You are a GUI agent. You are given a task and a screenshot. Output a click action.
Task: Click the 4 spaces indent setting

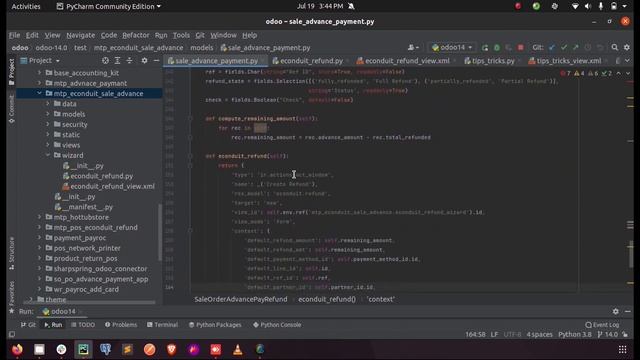539,334
